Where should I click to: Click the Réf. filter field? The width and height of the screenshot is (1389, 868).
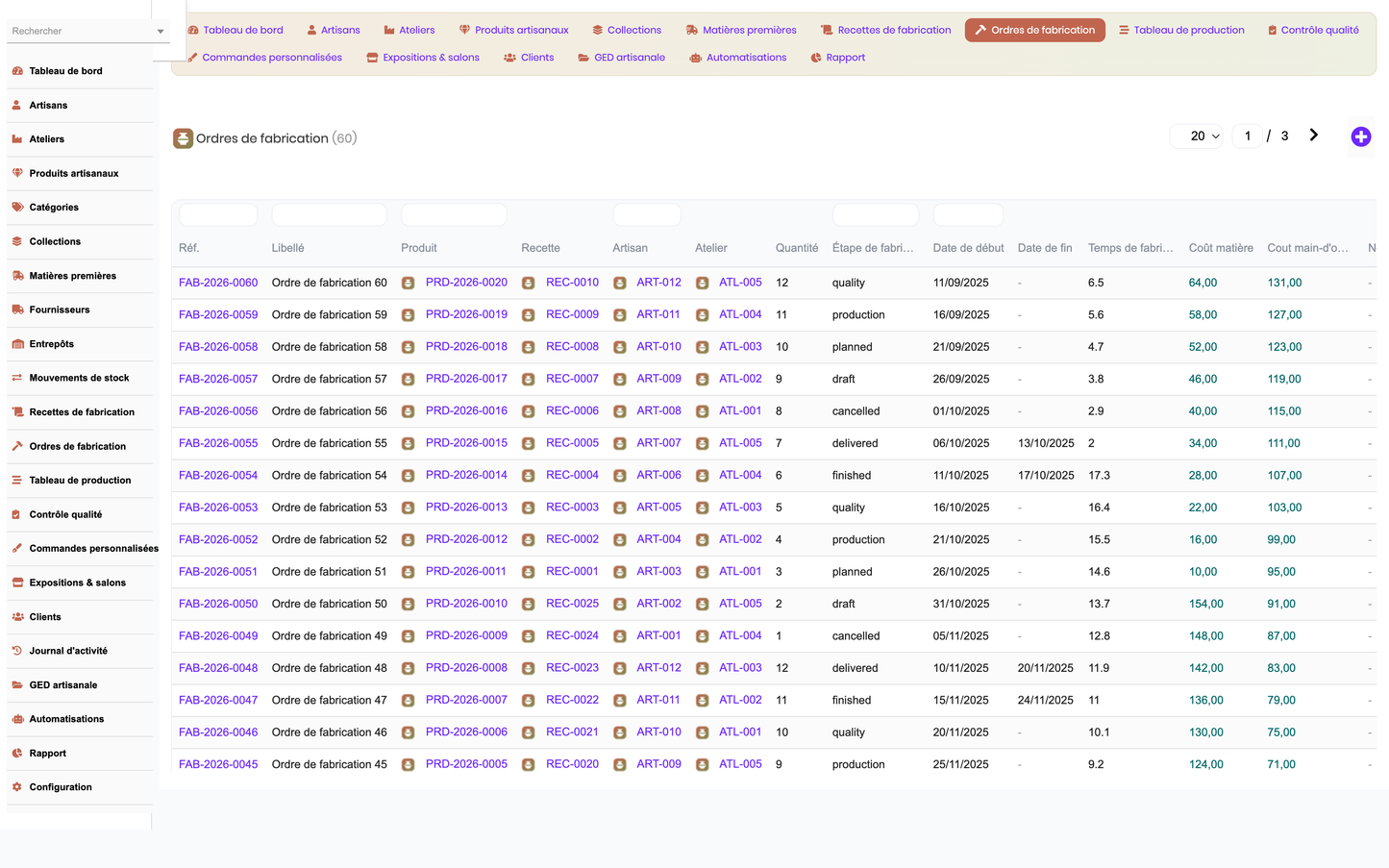pyautogui.click(x=218, y=214)
